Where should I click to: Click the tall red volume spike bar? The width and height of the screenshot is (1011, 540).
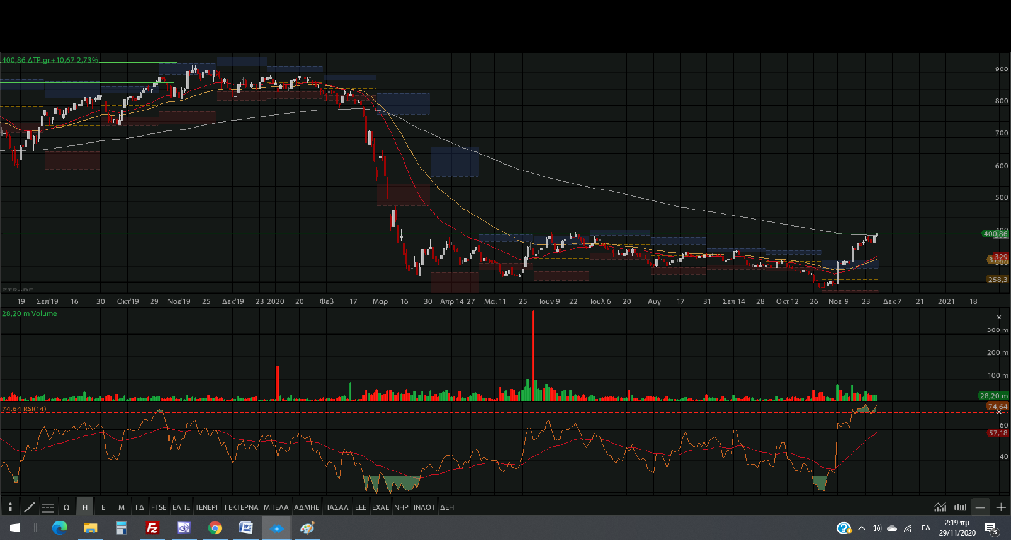[532, 350]
